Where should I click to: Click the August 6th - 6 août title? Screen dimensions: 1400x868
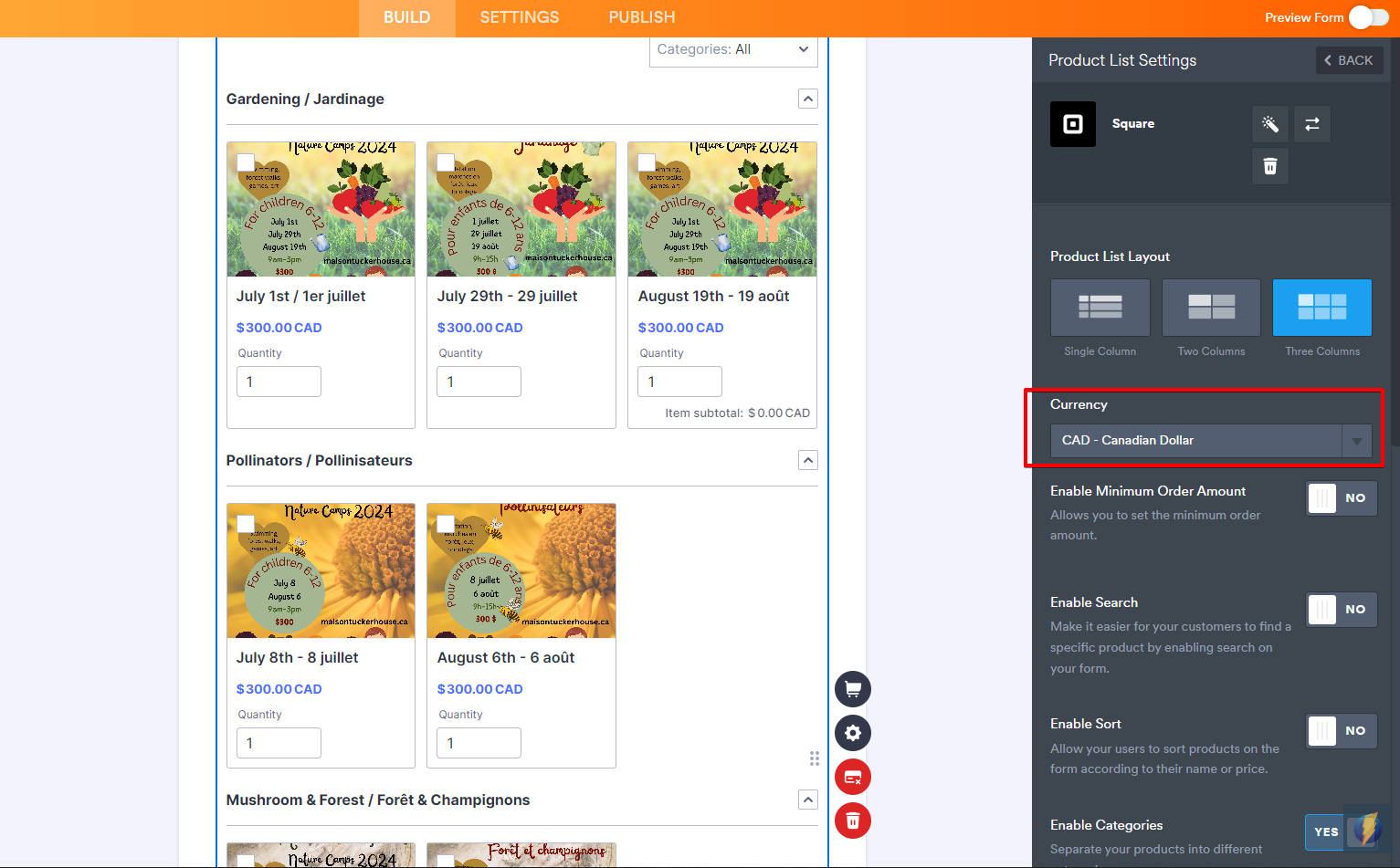coord(506,657)
